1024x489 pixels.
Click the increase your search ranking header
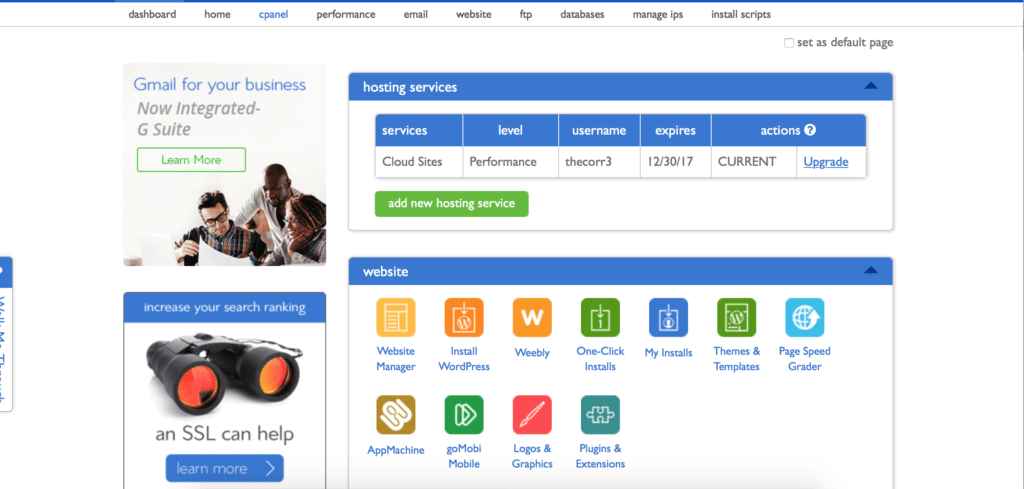pyautogui.click(x=225, y=308)
